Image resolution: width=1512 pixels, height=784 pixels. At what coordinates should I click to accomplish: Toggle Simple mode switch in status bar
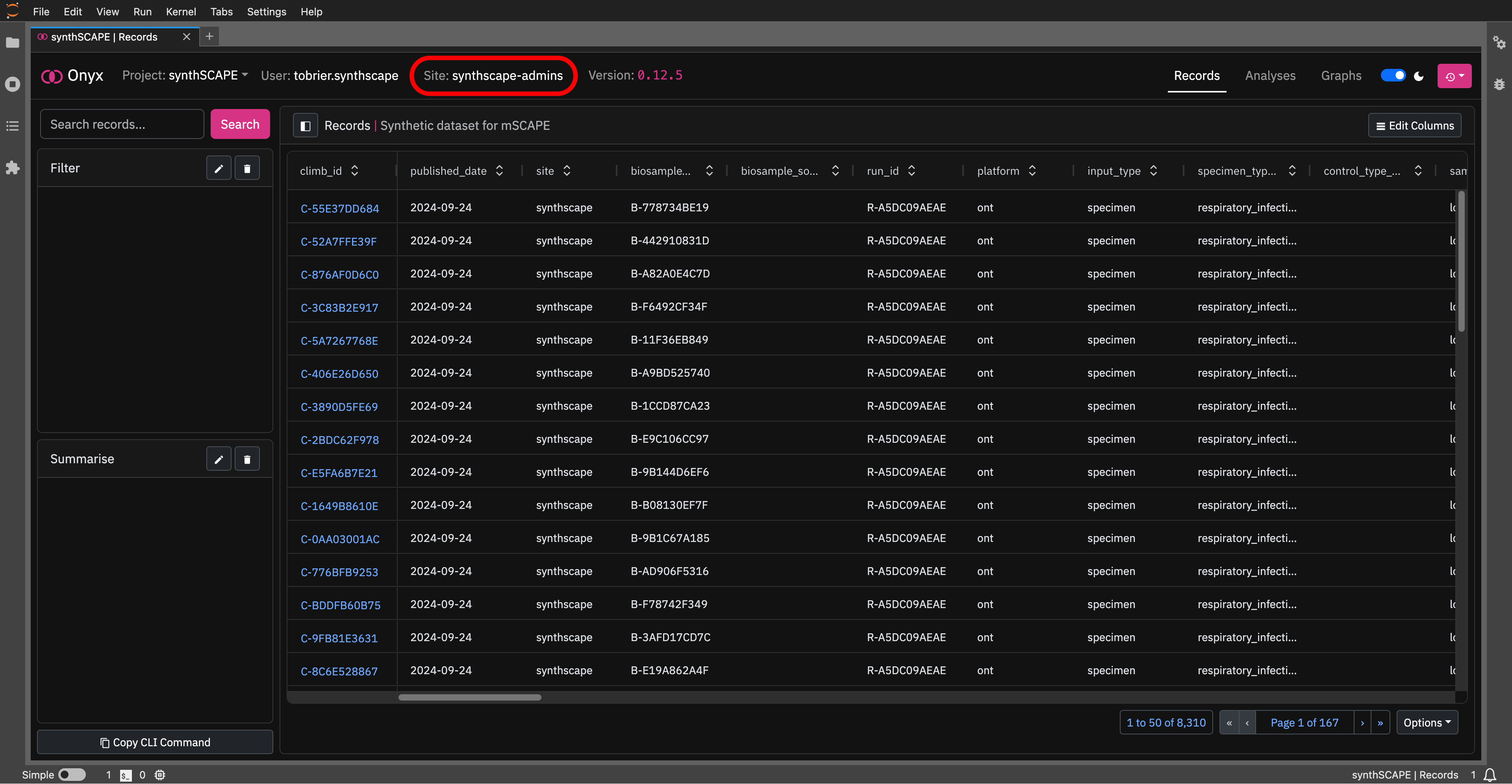coord(72,775)
